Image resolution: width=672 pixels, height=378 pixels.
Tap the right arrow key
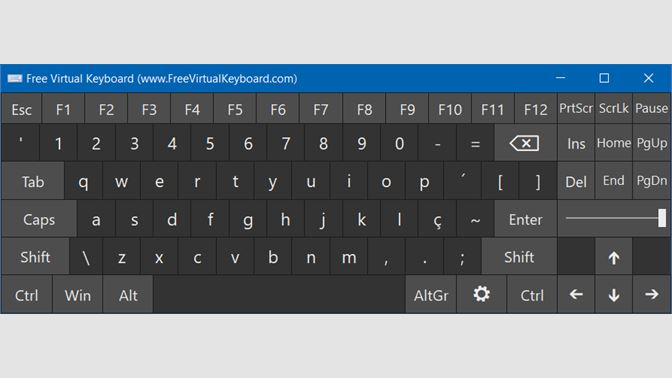(651, 294)
